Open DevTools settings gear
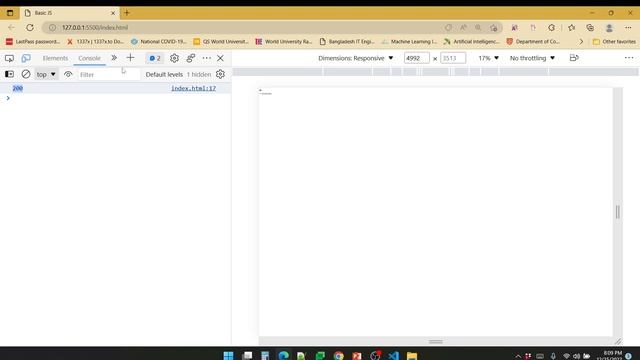640x360 pixels. tap(174, 58)
